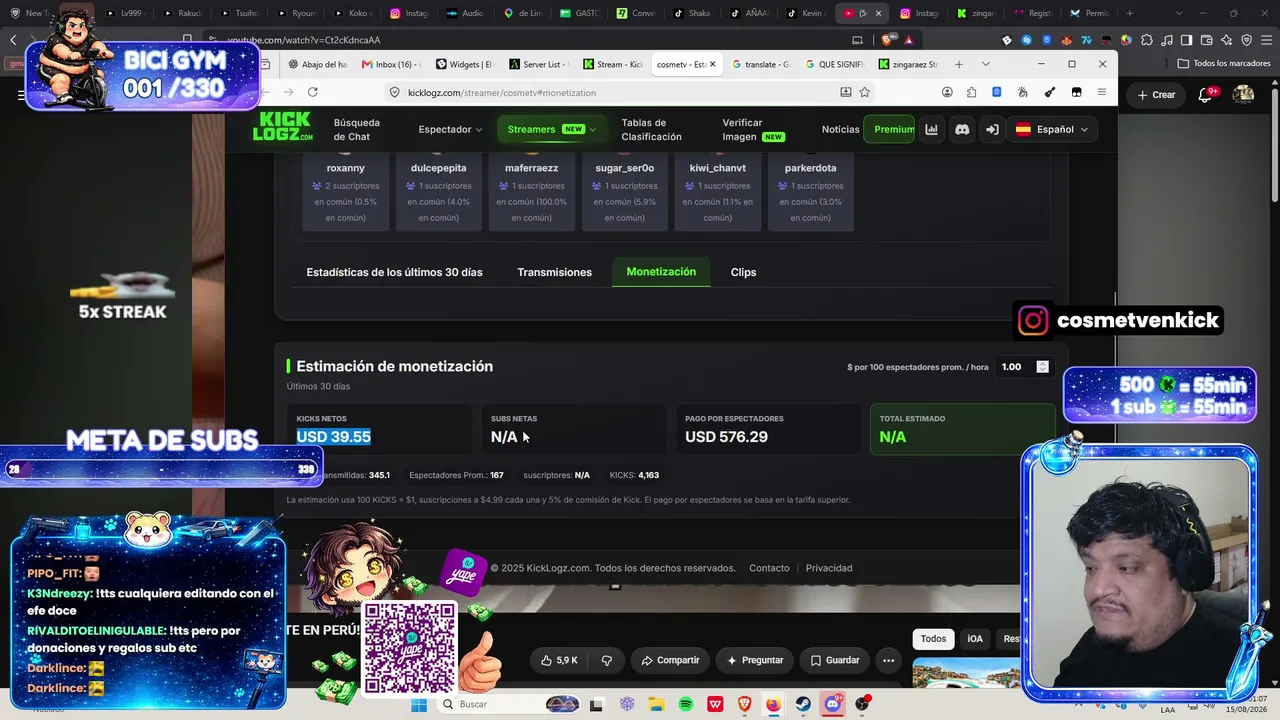Open Todos los marcadores bookmarks folder
Screen dimensions: 1280x720
coord(1224,64)
